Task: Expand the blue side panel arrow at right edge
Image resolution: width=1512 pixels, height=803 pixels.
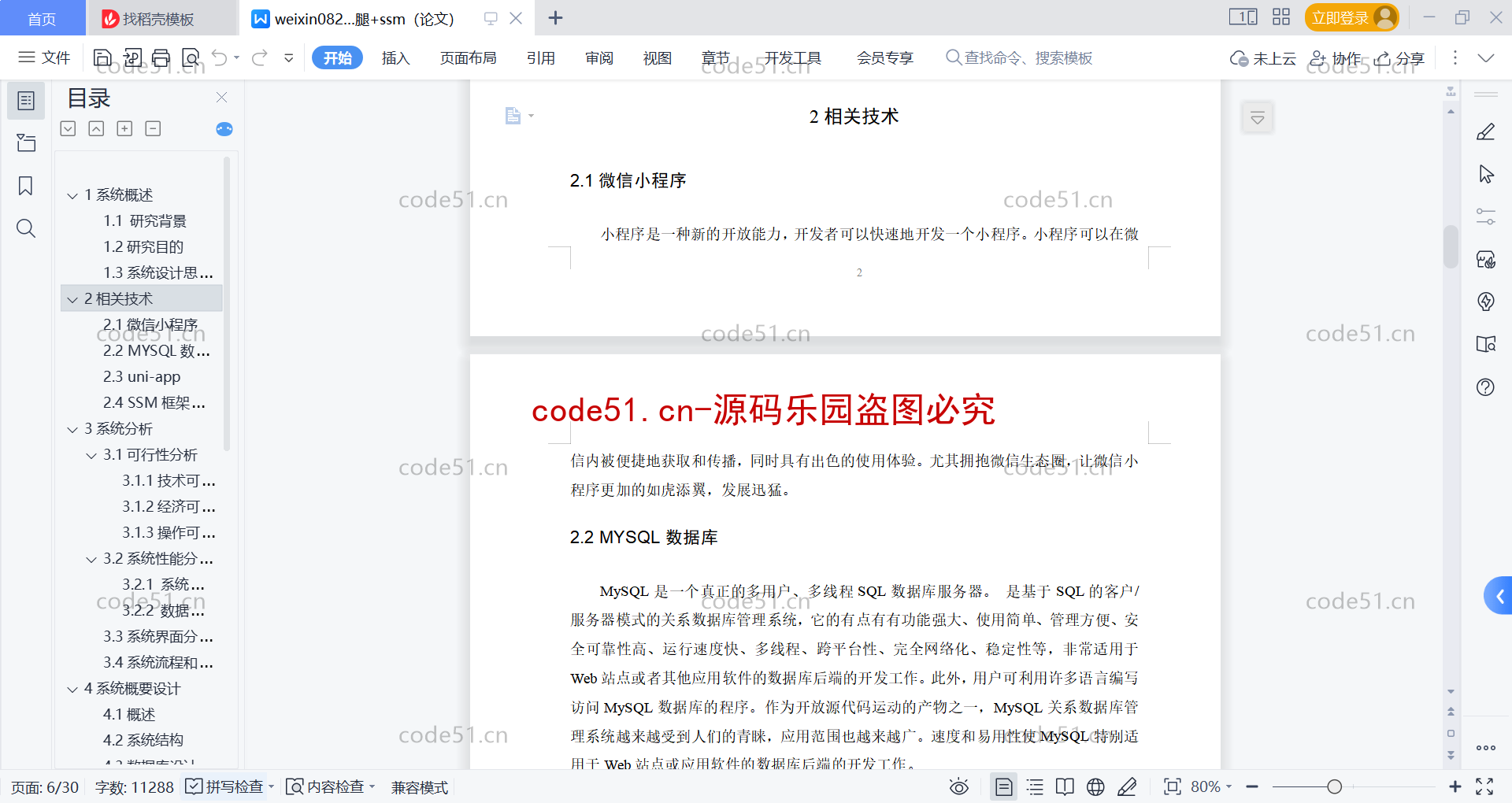Action: pyautogui.click(x=1499, y=596)
